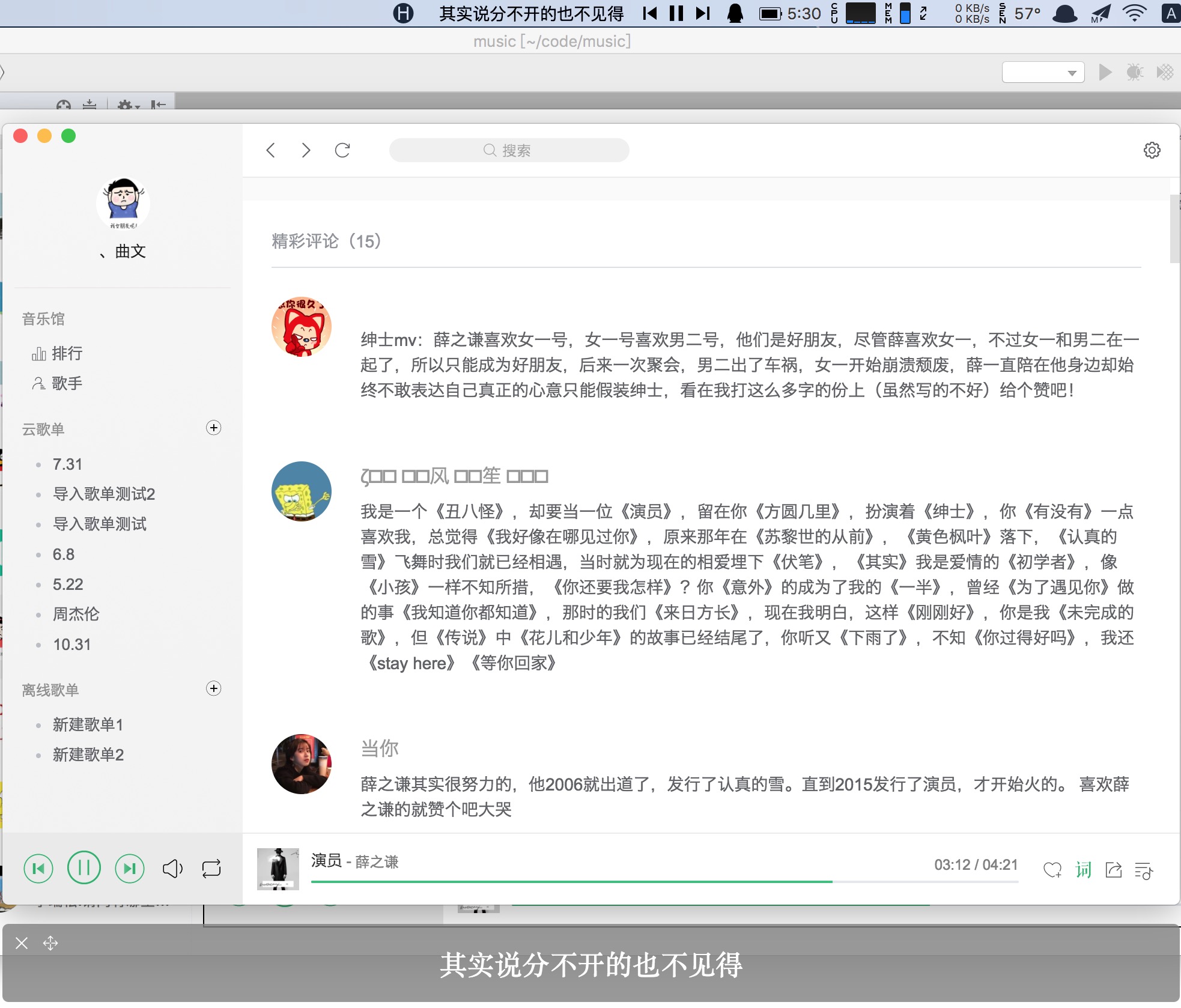Image resolution: width=1181 pixels, height=1008 pixels.
Task: Click the 搜索 search field
Action: pyautogui.click(x=509, y=150)
